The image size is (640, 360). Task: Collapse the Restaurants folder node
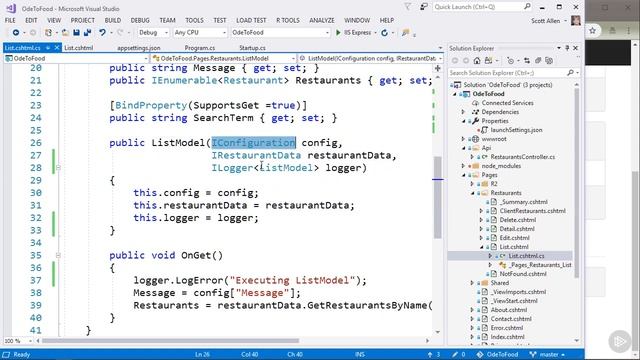click(473, 193)
